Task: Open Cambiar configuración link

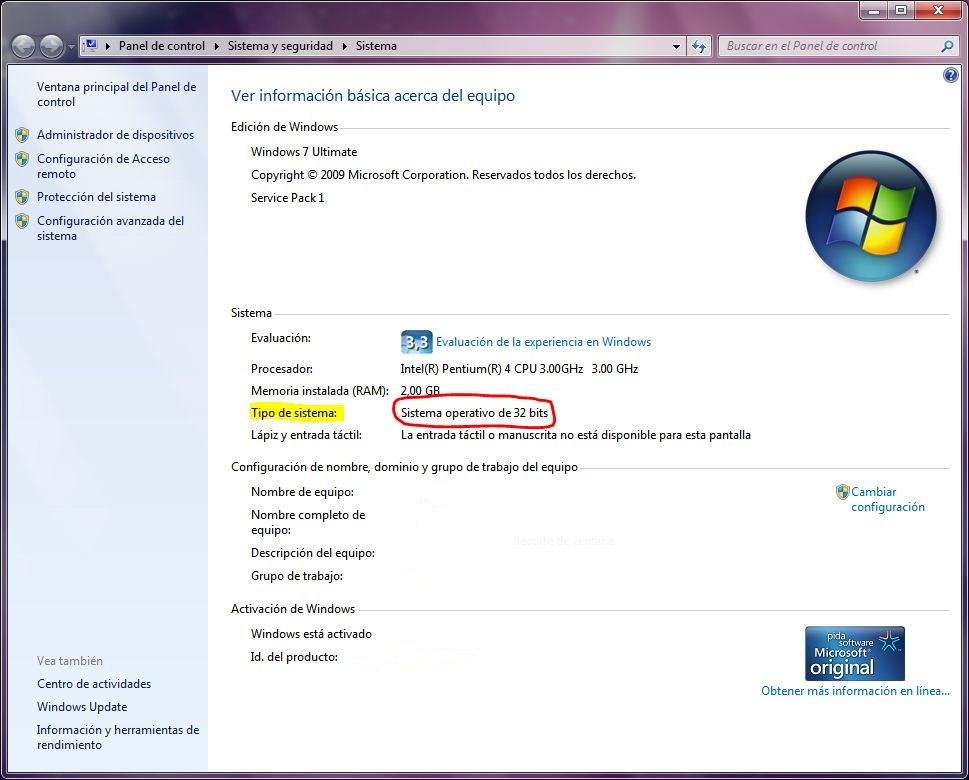Action: click(x=887, y=499)
